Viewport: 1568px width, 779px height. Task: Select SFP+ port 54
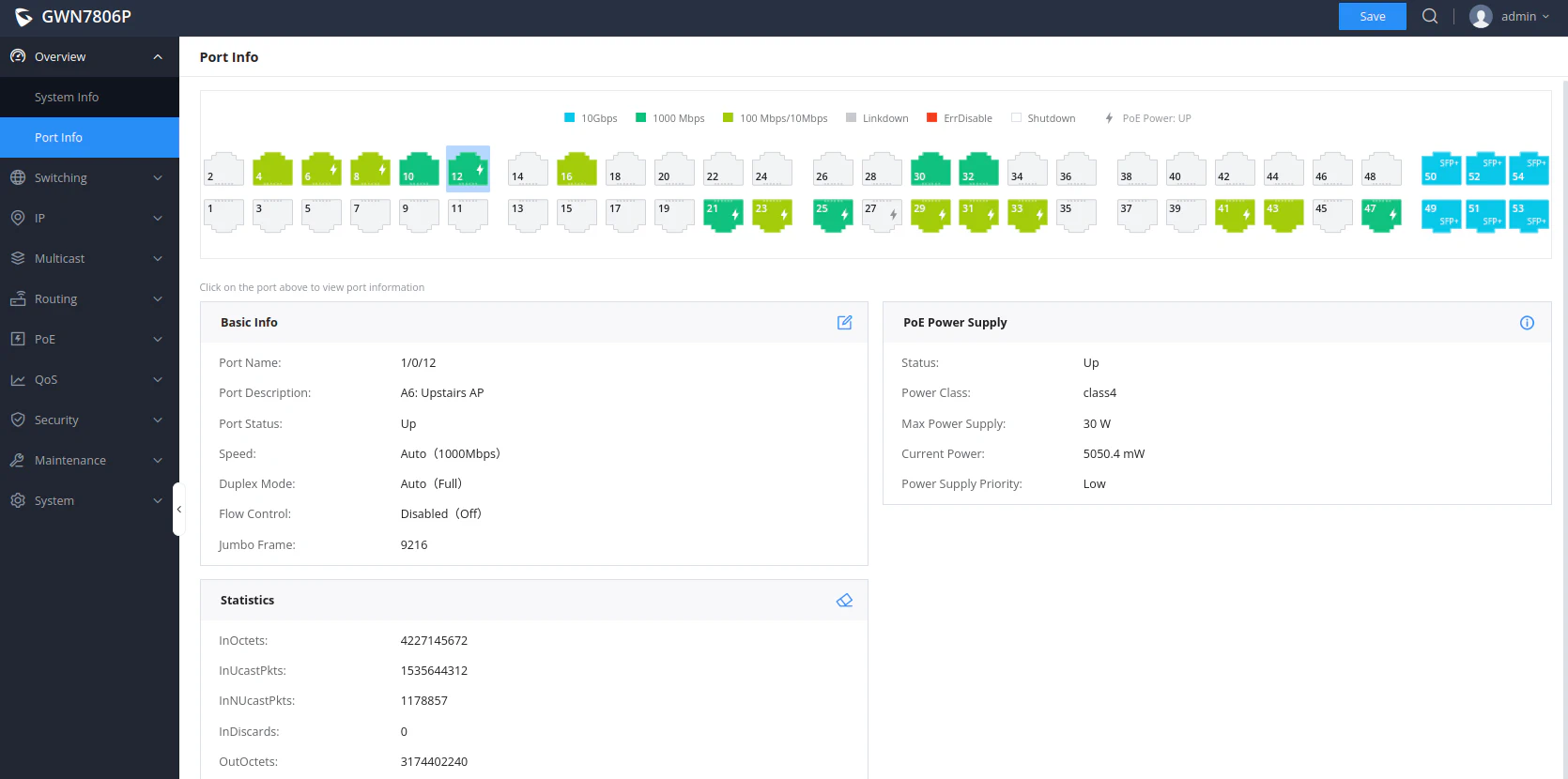(1529, 169)
